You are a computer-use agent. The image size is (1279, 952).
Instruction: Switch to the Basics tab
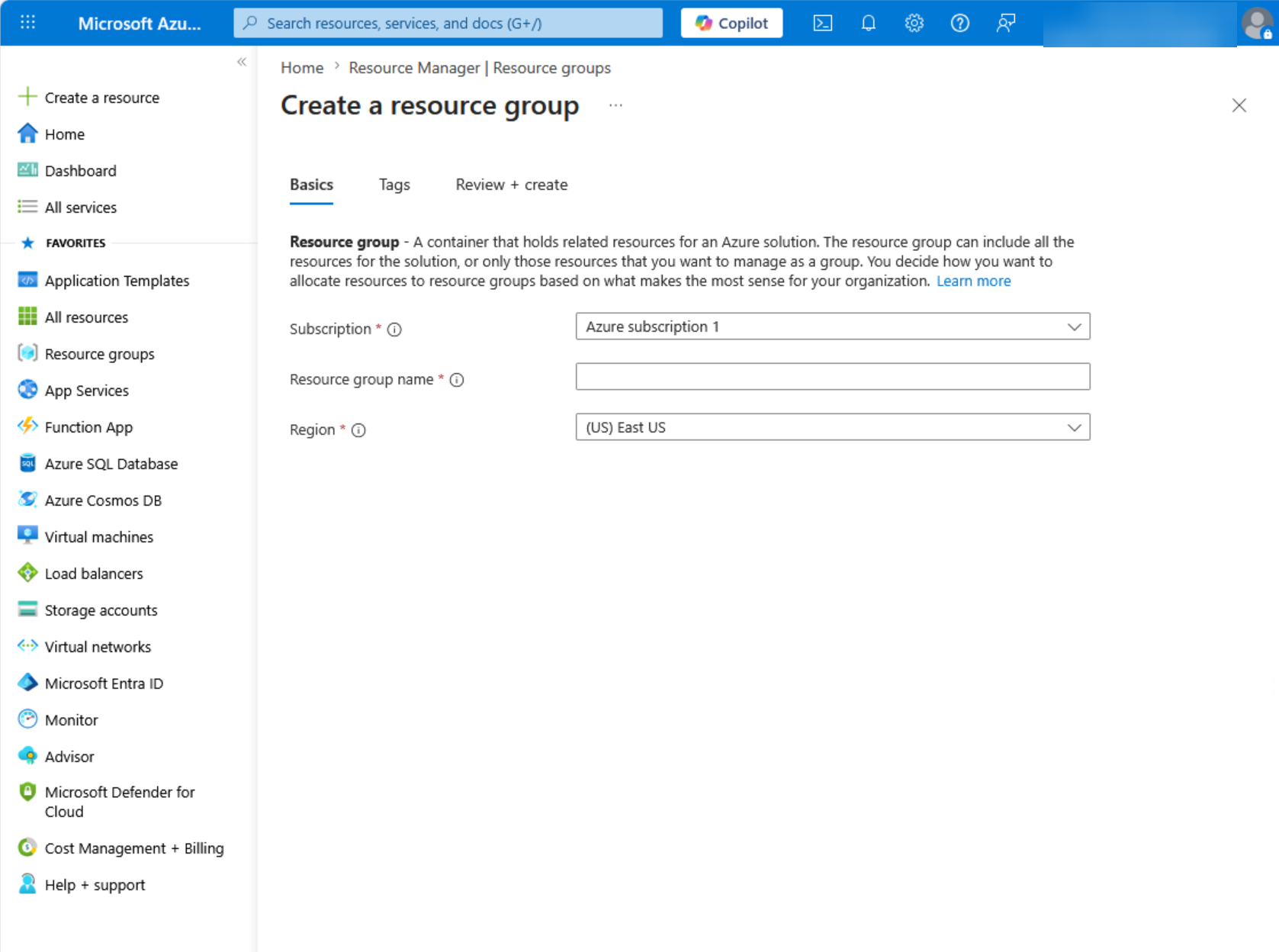311,185
